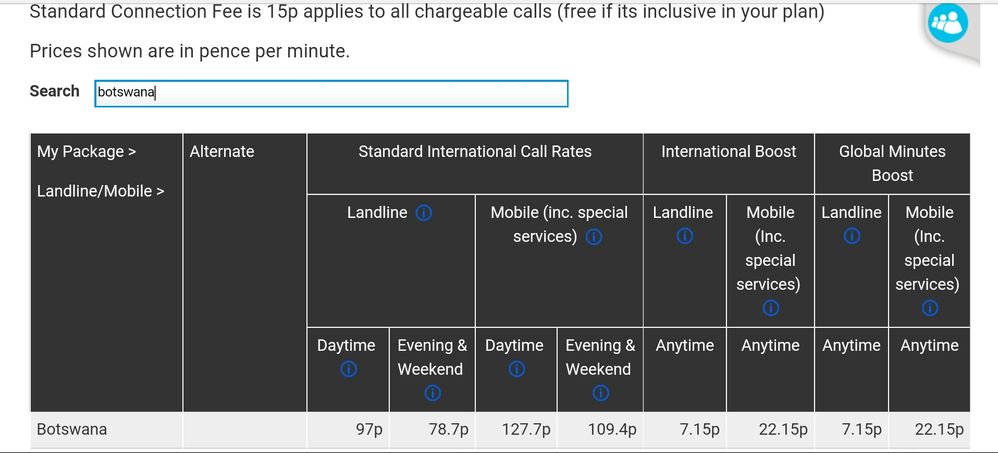Click the Global Minutes Boost header
This screenshot has width=998, height=453.
(892, 163)
